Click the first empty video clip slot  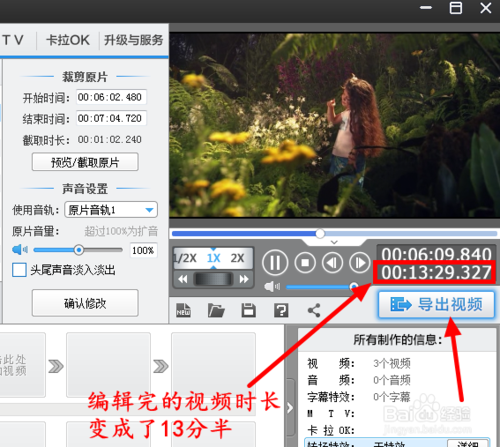(22, 365)
